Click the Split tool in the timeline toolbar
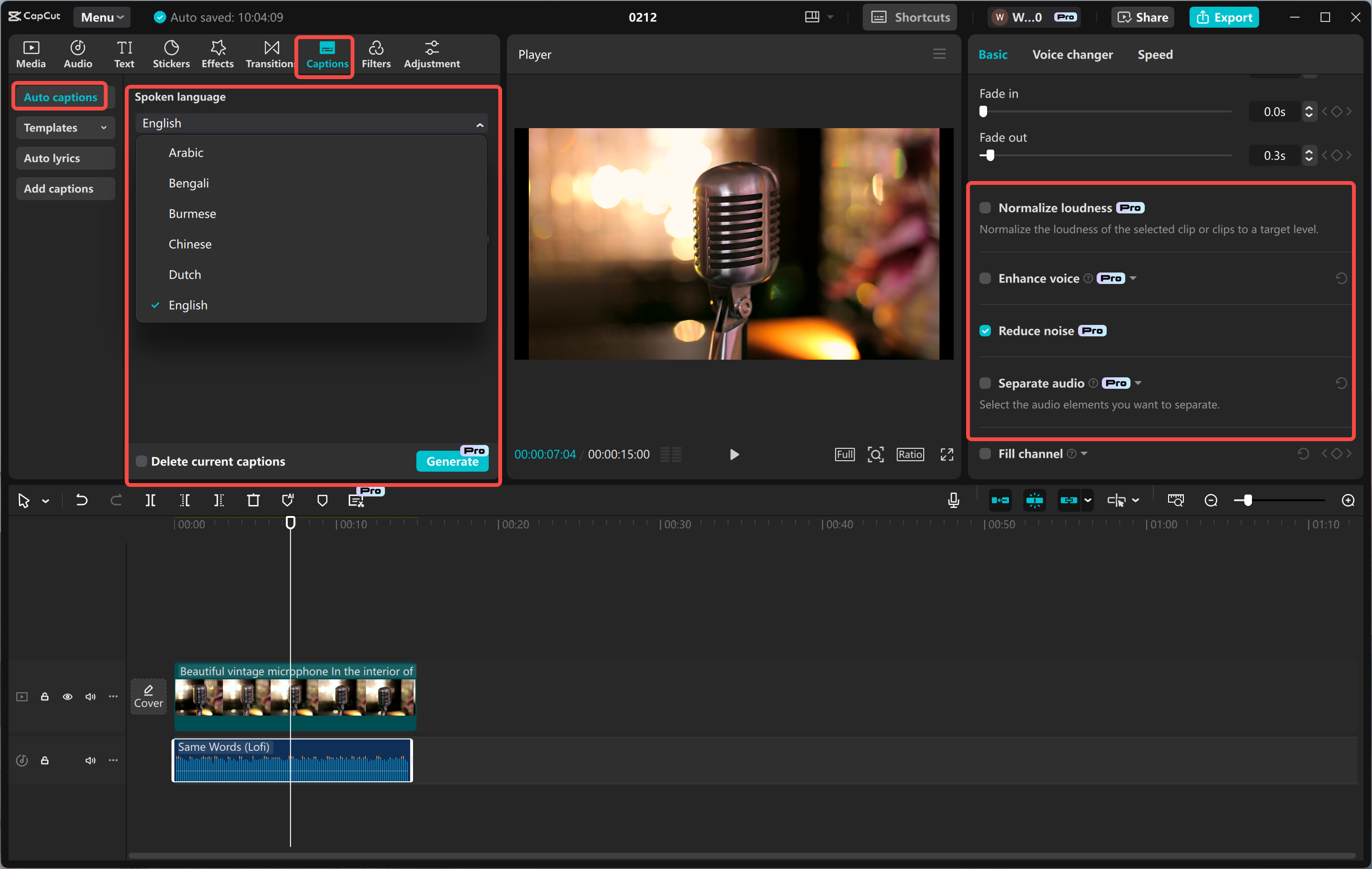The image size is (1372, 869). 151,500
